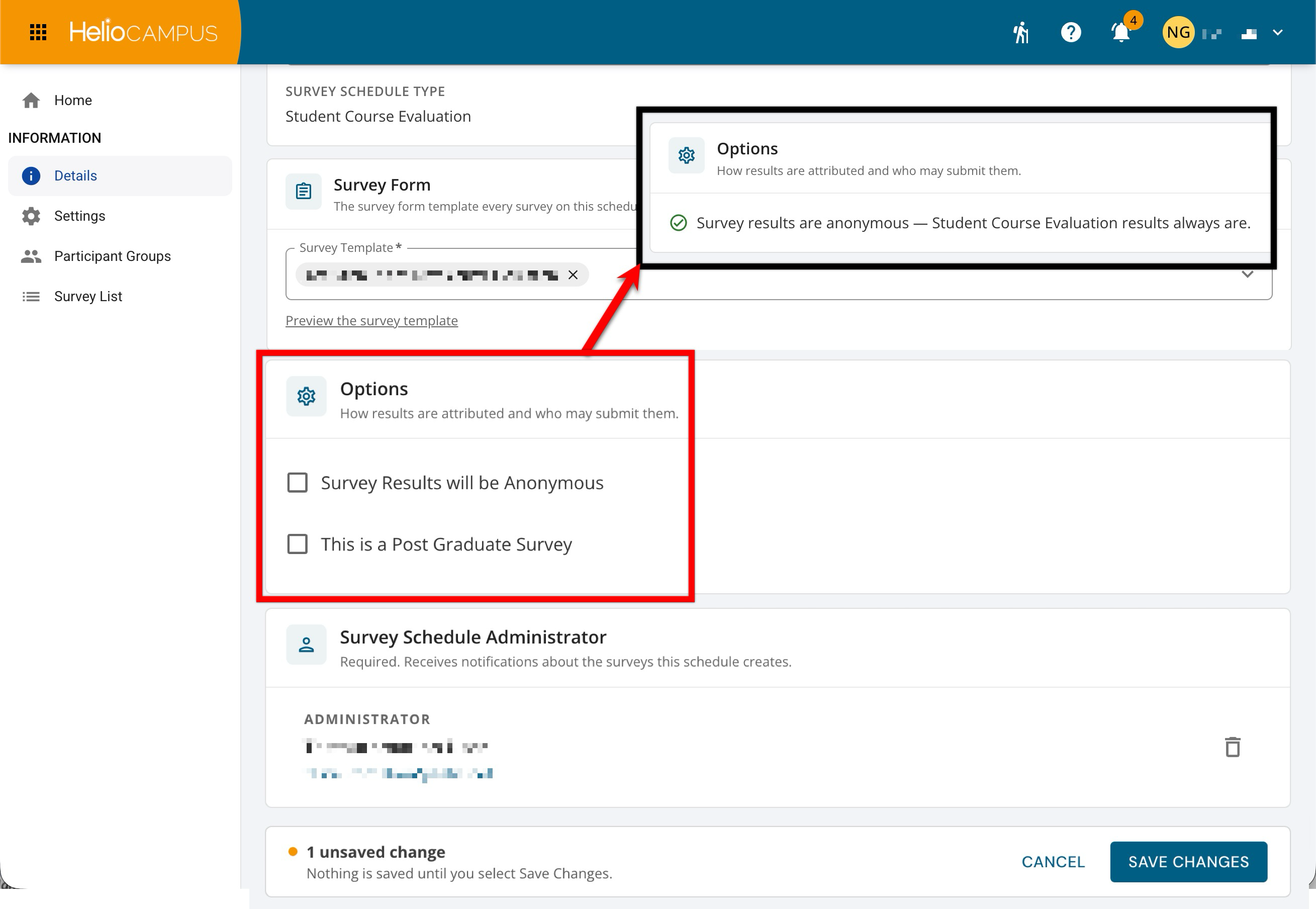Open the app grid launcher icon

point(38,33)
